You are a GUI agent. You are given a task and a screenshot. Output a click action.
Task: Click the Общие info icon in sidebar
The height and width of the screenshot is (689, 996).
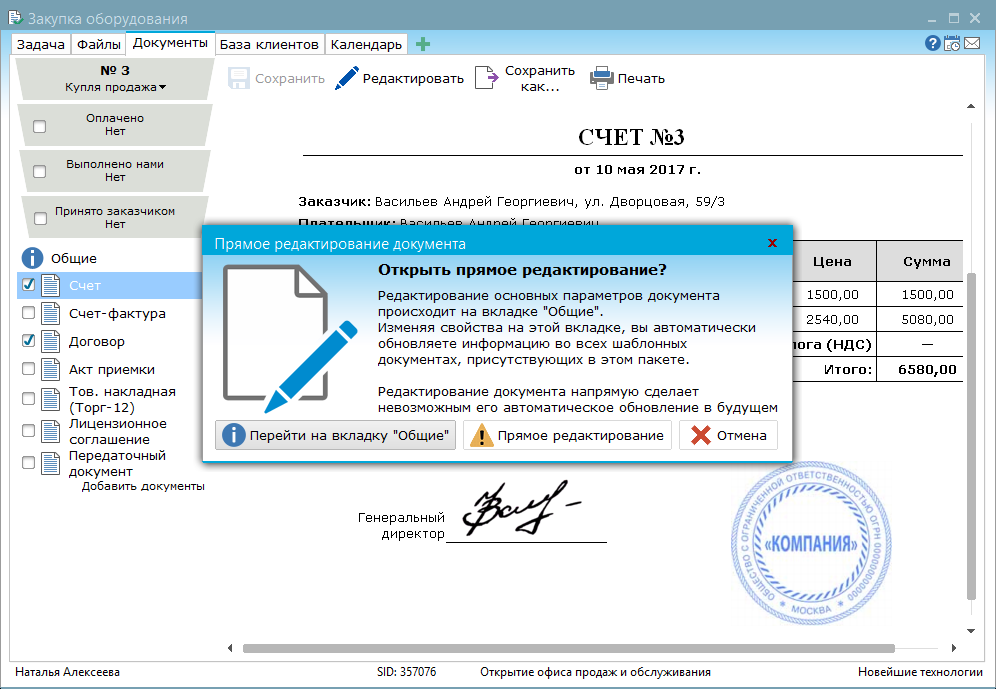pyautogui.click(x=32, y=258)
